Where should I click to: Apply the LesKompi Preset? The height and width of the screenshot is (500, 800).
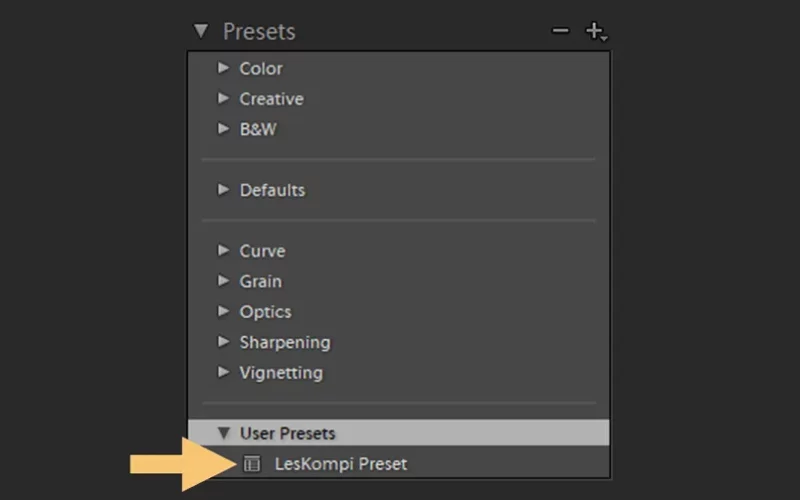(x=341, y=464)
